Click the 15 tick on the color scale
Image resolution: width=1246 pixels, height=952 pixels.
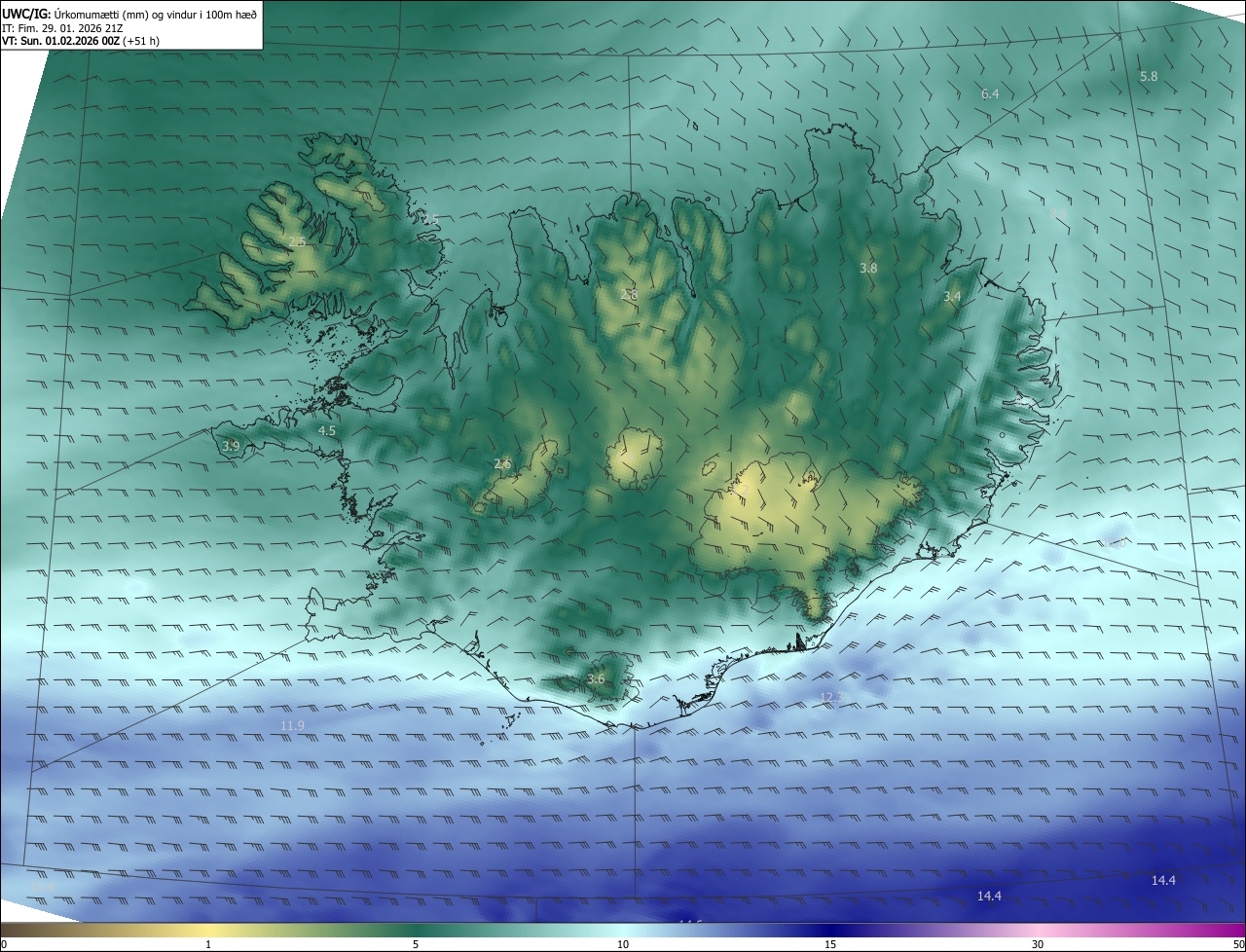coord(830,944)
